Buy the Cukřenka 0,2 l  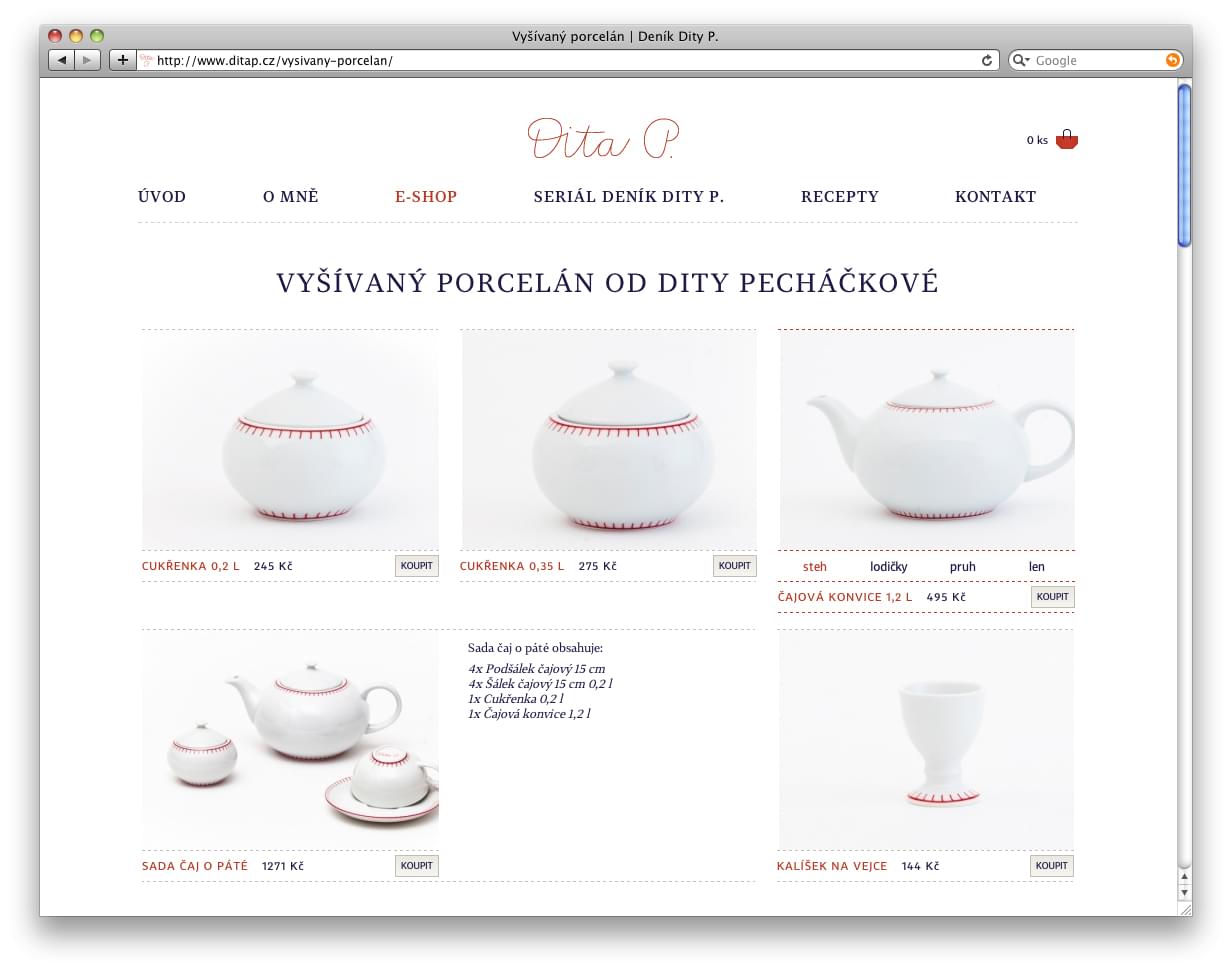click(417, 566)
